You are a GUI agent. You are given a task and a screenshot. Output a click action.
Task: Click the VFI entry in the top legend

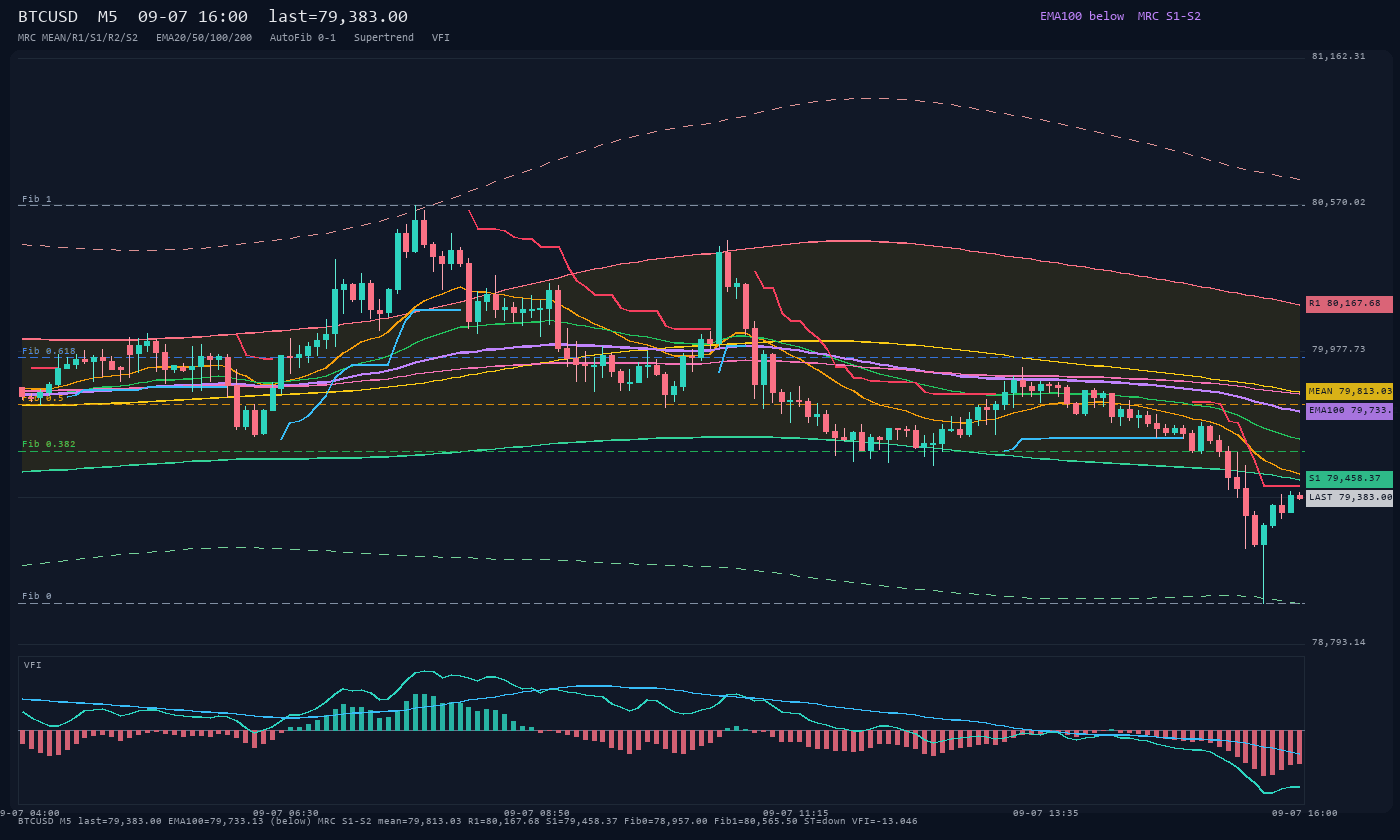tap(441, 38)
